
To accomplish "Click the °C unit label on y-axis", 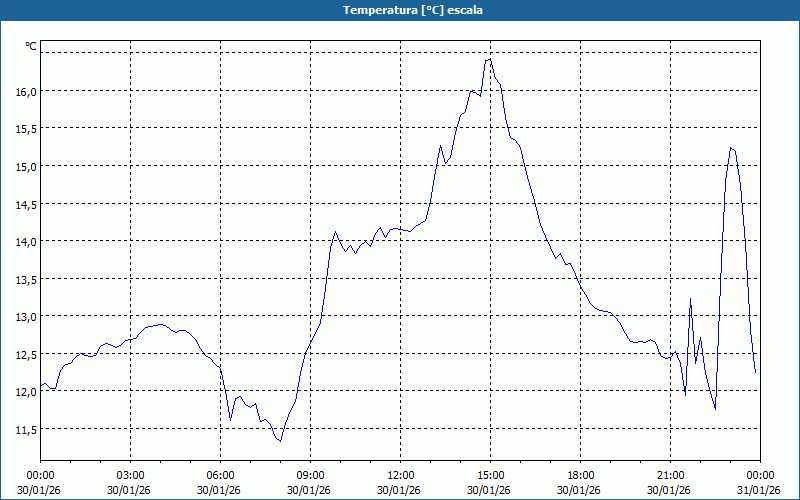I will 31,46.
